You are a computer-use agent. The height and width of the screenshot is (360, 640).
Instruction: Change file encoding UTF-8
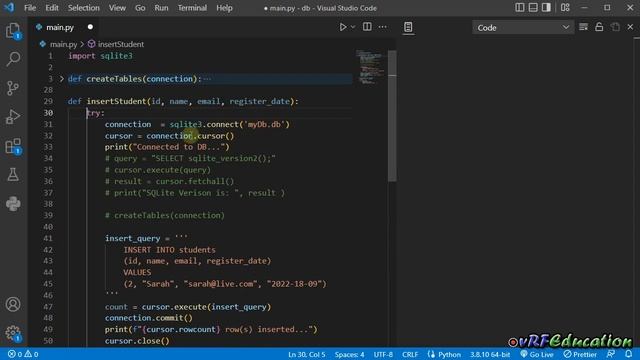coord(383,354)
